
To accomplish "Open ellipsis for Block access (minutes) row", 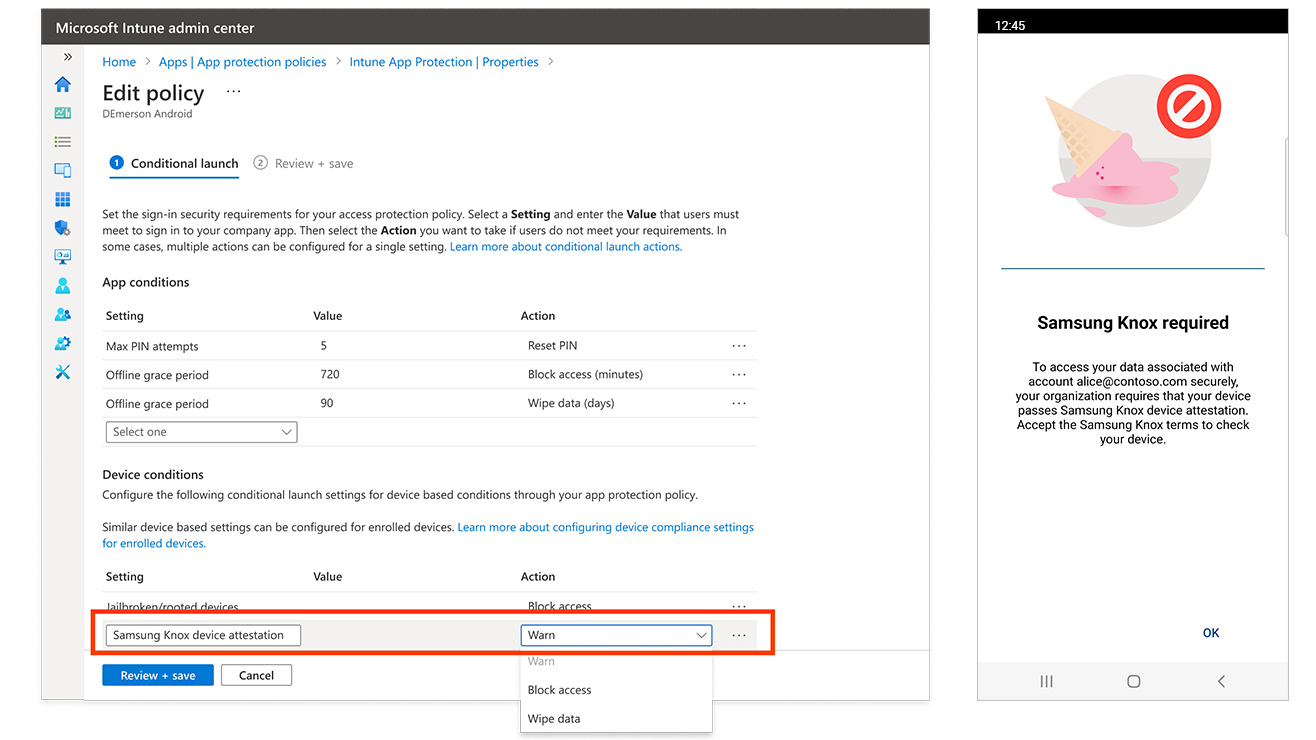I will pos(739,375).
